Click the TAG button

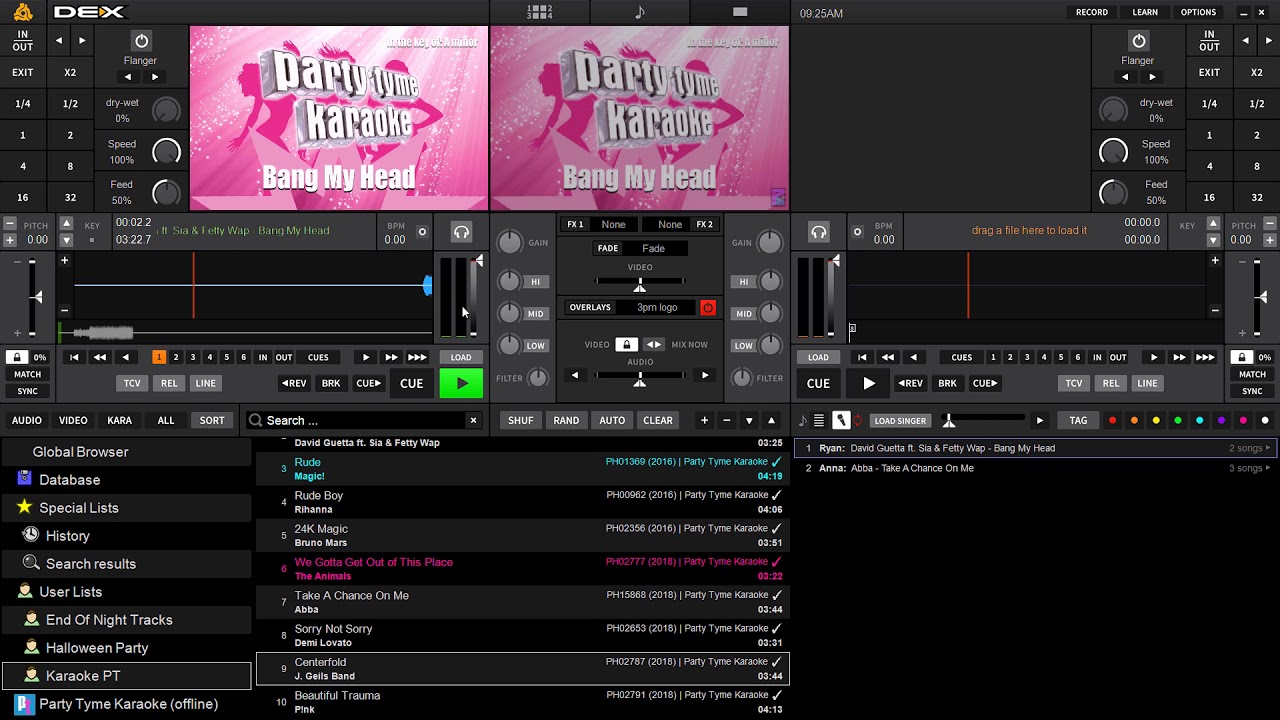click(1078, 421)
